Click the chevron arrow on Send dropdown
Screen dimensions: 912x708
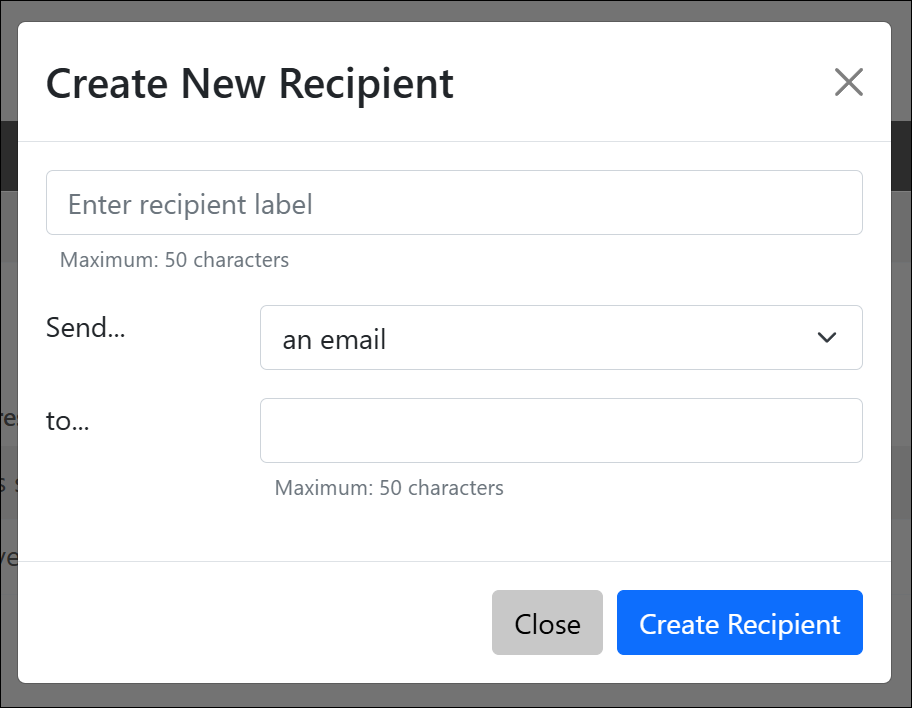[x=827, y=338]
